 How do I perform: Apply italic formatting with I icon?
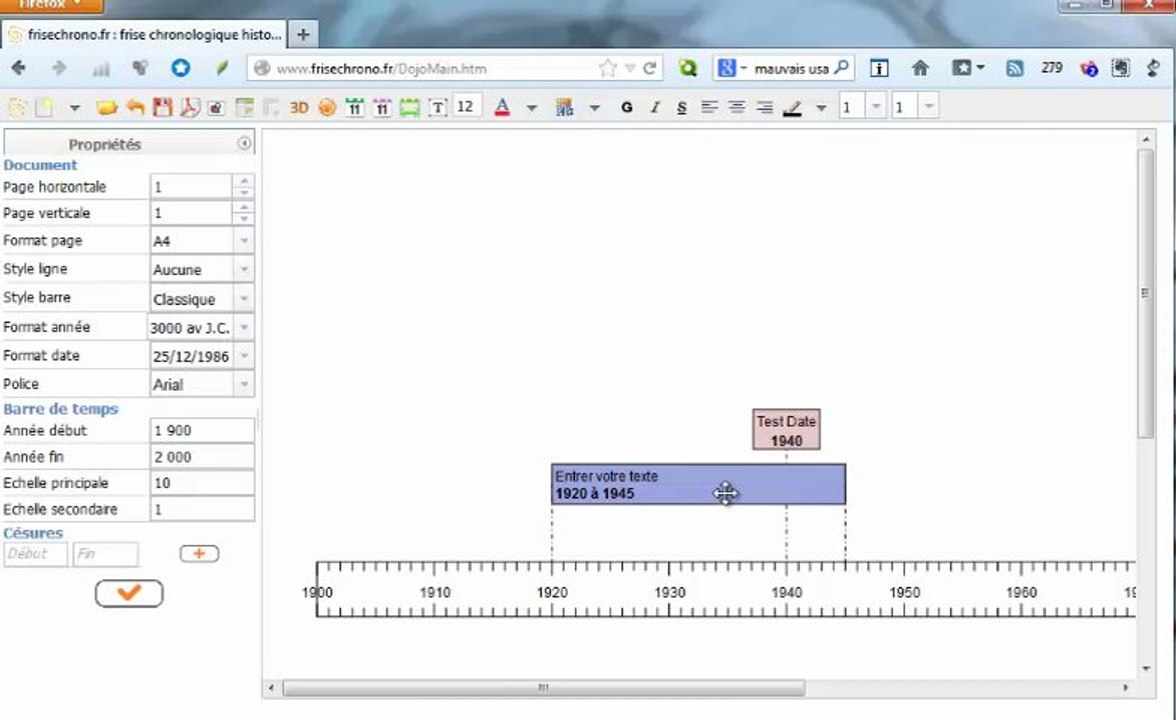[655, 107]
